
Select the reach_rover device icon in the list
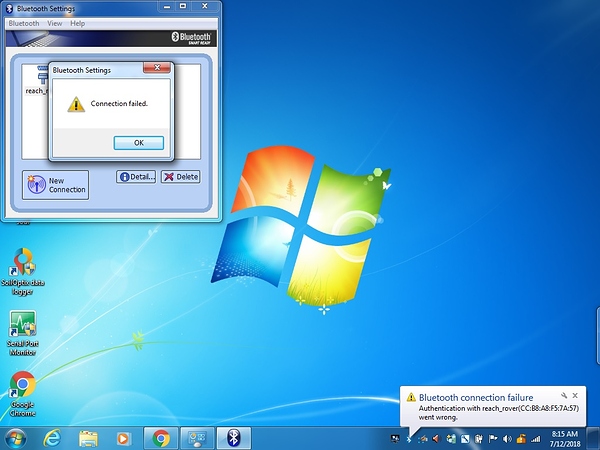[36, 80]
